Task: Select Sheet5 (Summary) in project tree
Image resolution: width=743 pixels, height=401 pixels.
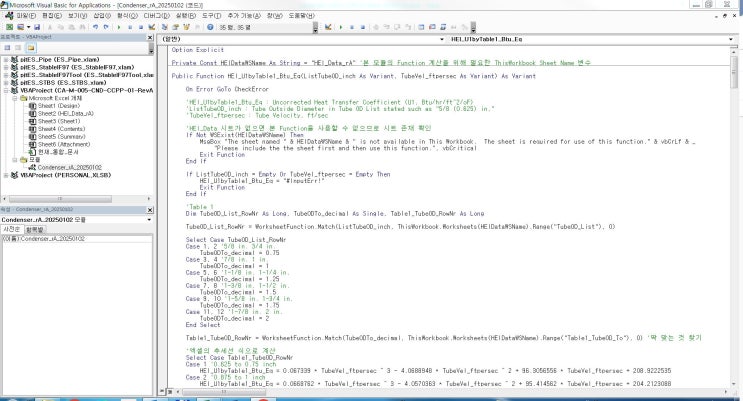Action: point(61,137)
